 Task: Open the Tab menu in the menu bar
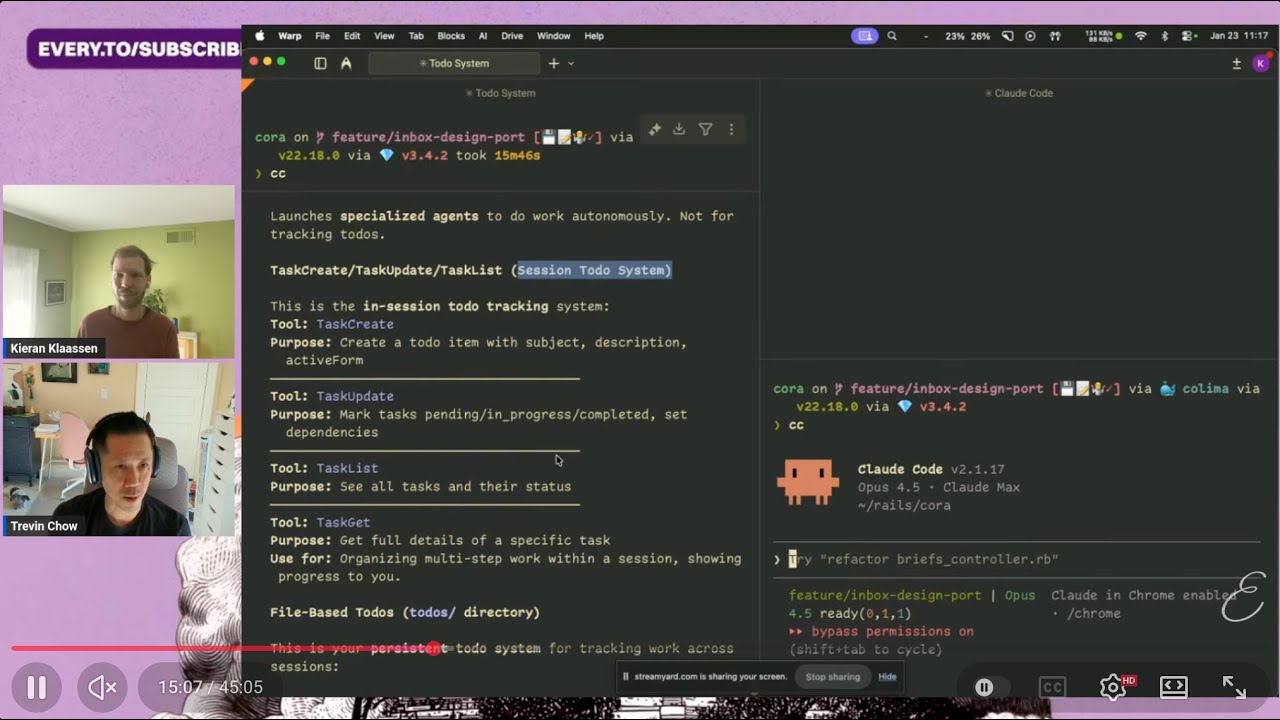click(x=416, y=36)
